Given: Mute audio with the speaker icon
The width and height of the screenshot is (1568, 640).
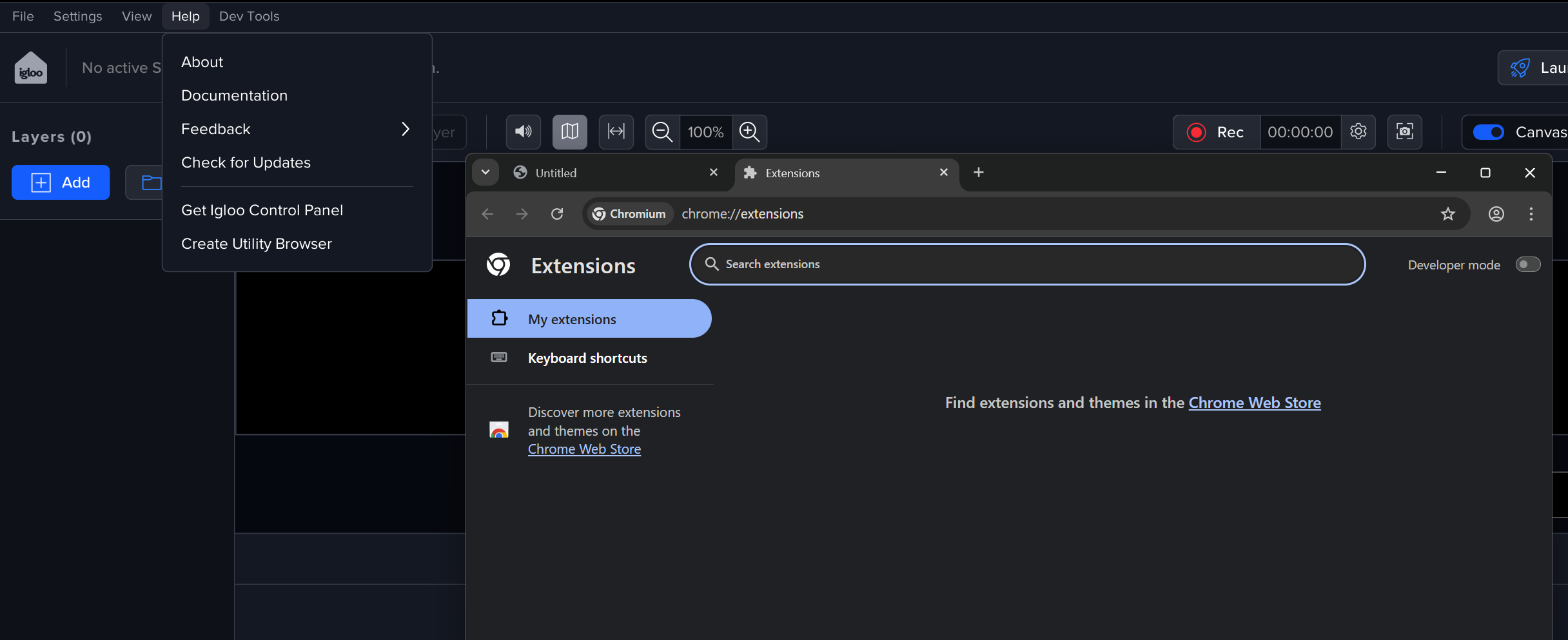Looking at the screenshot, I should pos(523,132).
